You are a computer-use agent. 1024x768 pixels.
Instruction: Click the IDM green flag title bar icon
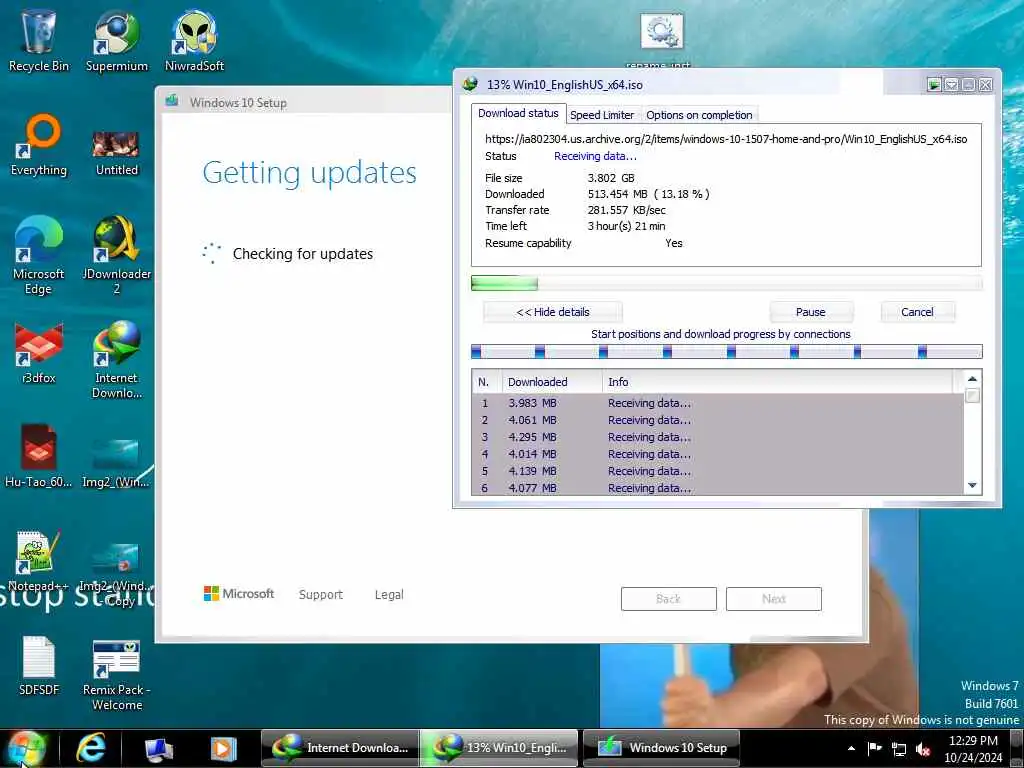click(x=934, y=84)
